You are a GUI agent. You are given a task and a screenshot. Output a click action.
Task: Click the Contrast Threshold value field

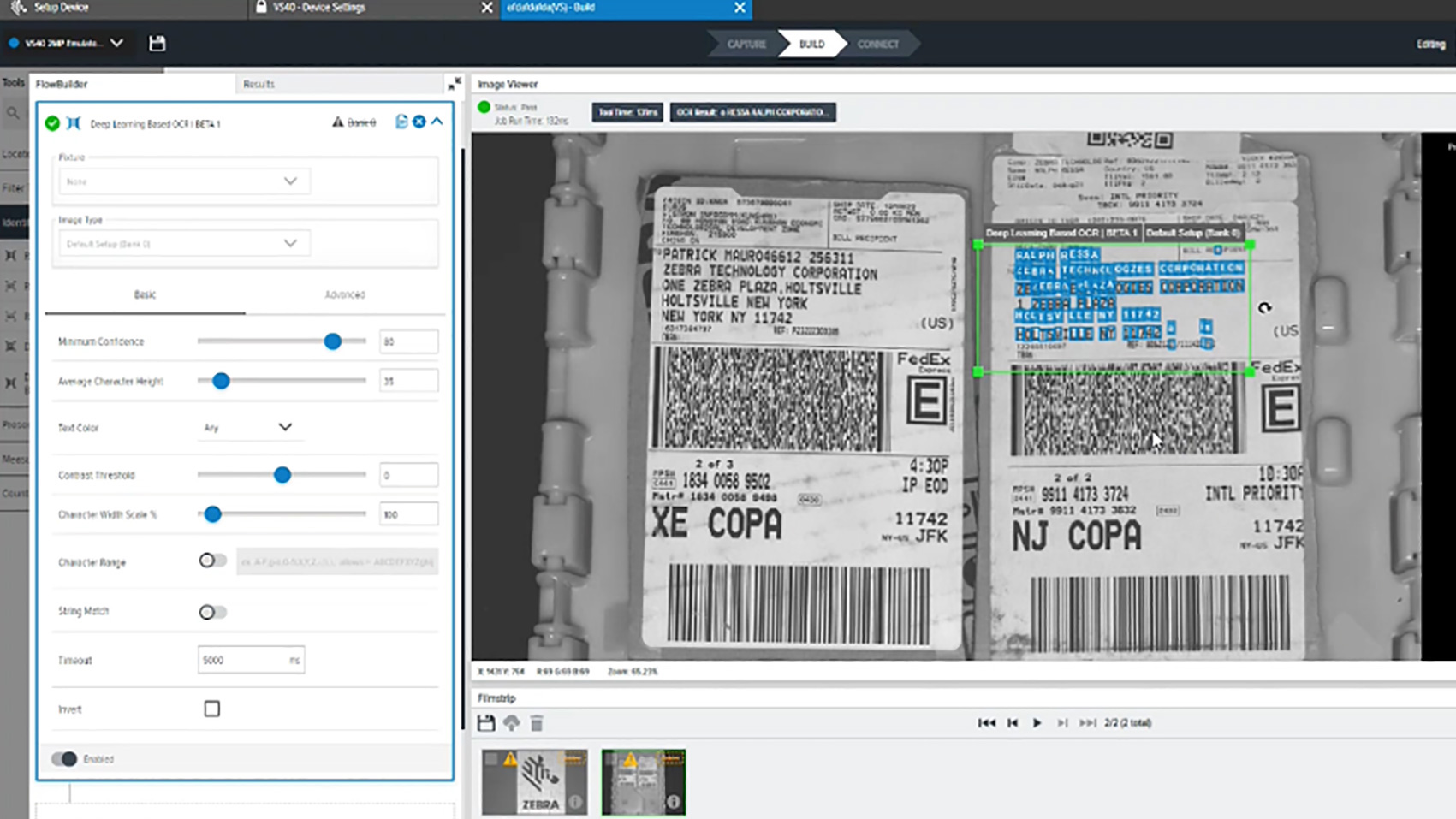(408, 475)
